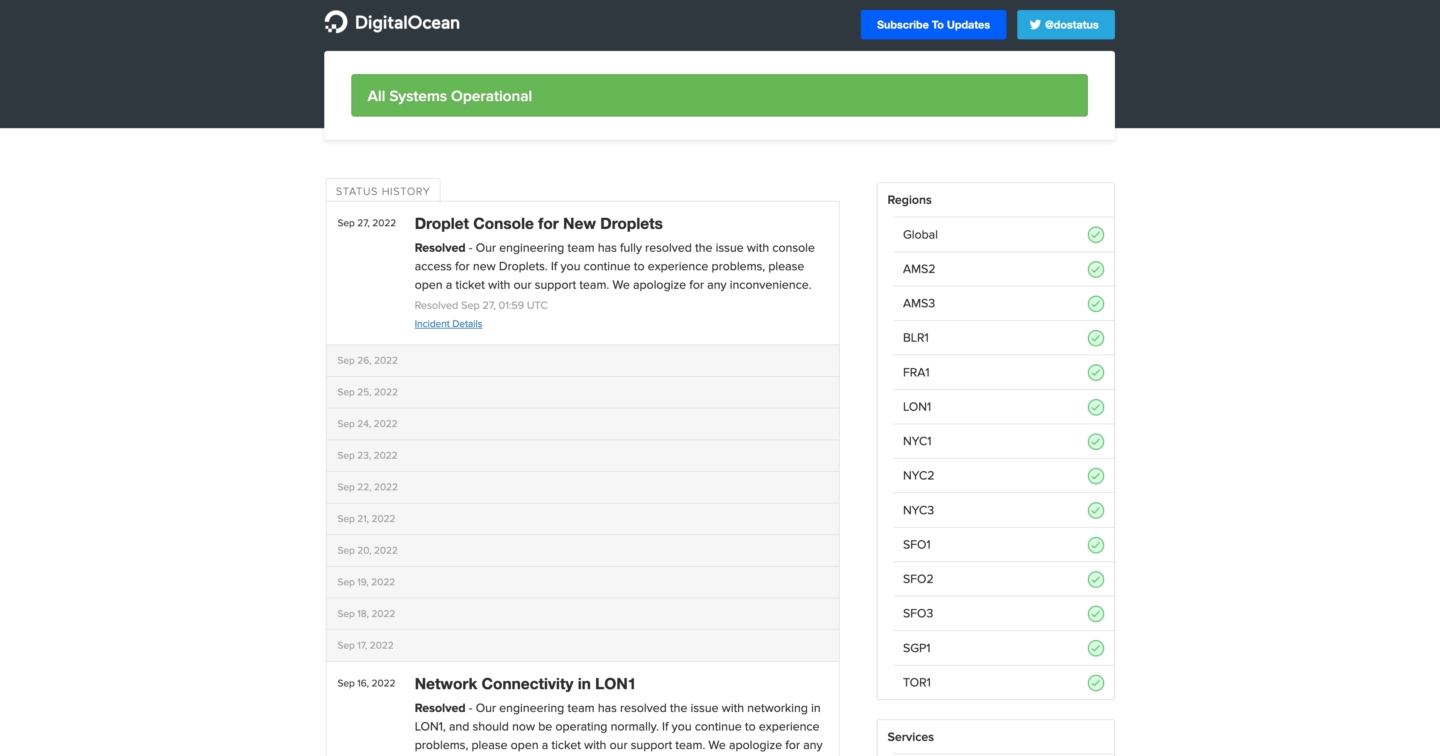Click the BLR1 operational checkmark icon
The height and width of the screenshot is (756, 1440).
1096,338
